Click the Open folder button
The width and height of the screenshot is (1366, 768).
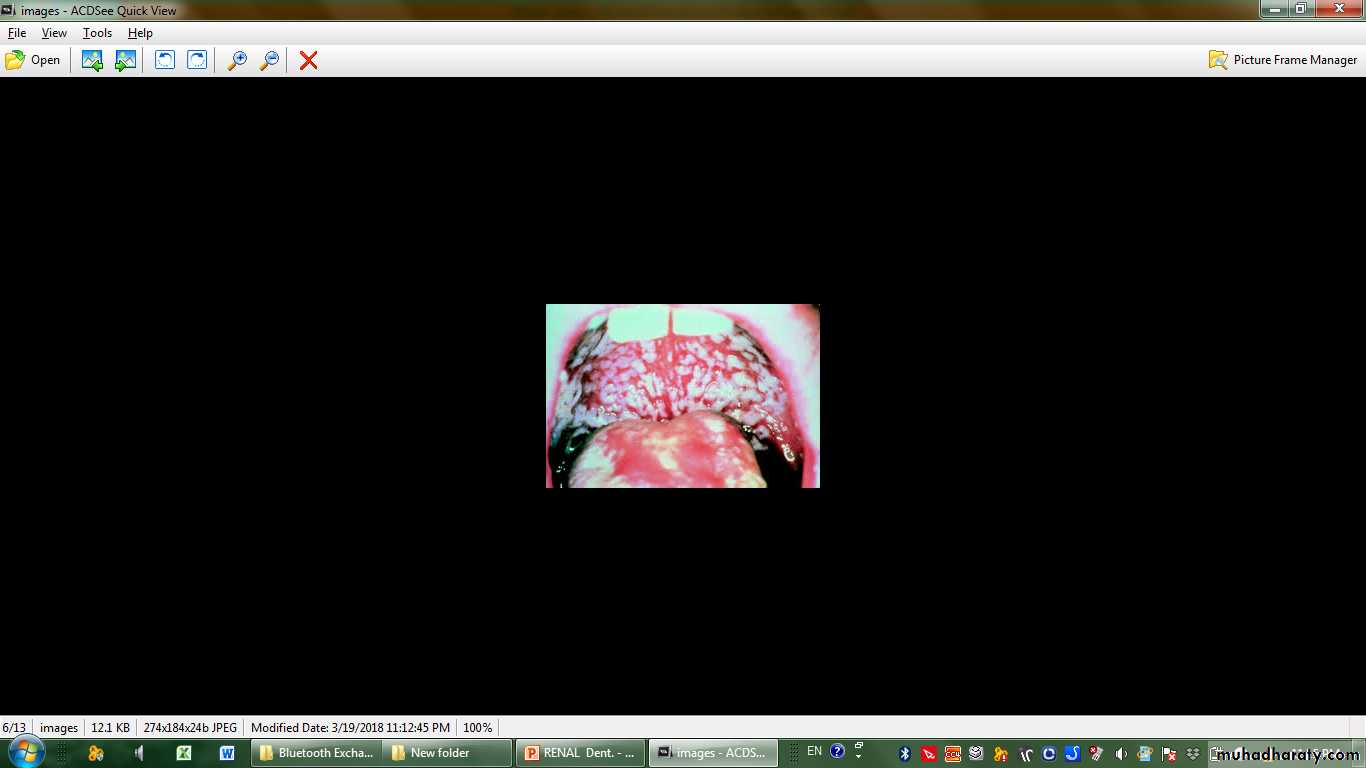coord(33,60)
